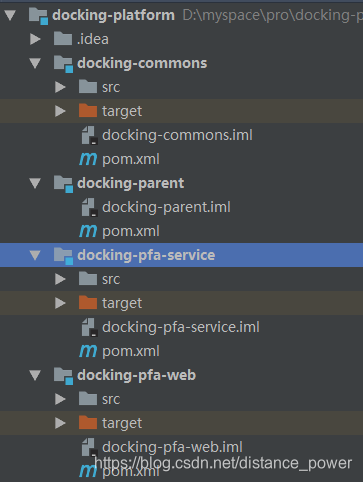Click the docking-parent module folder icon

click(x=63, y=183)
